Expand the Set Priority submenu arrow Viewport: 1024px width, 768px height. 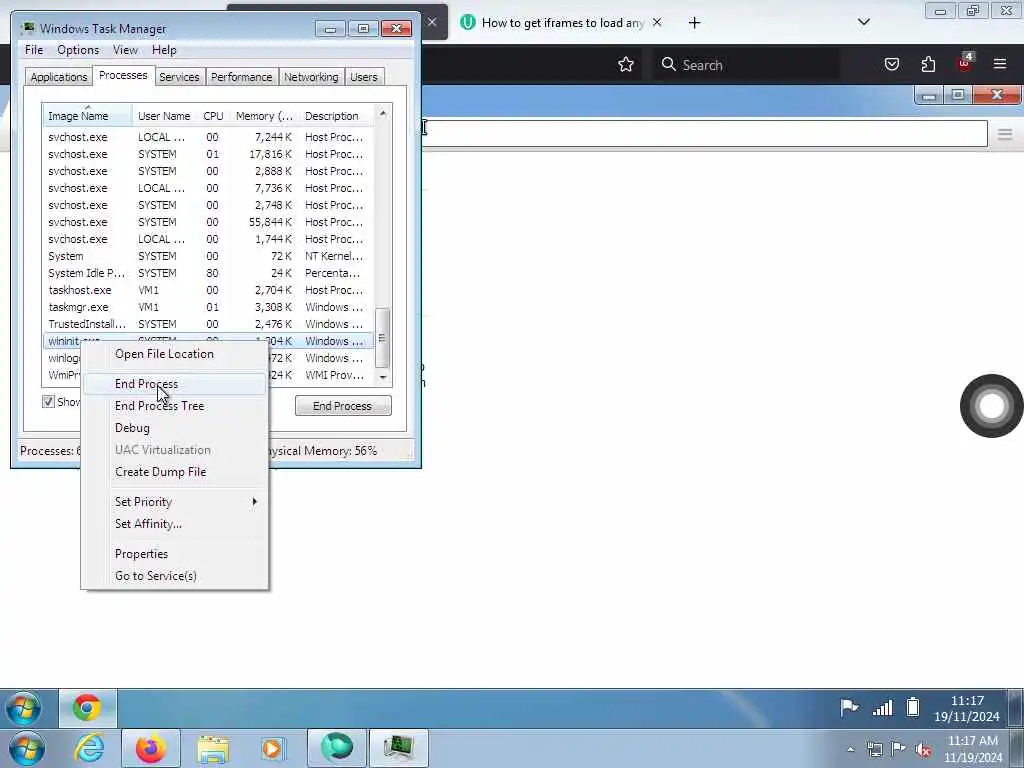pos(255,502)
